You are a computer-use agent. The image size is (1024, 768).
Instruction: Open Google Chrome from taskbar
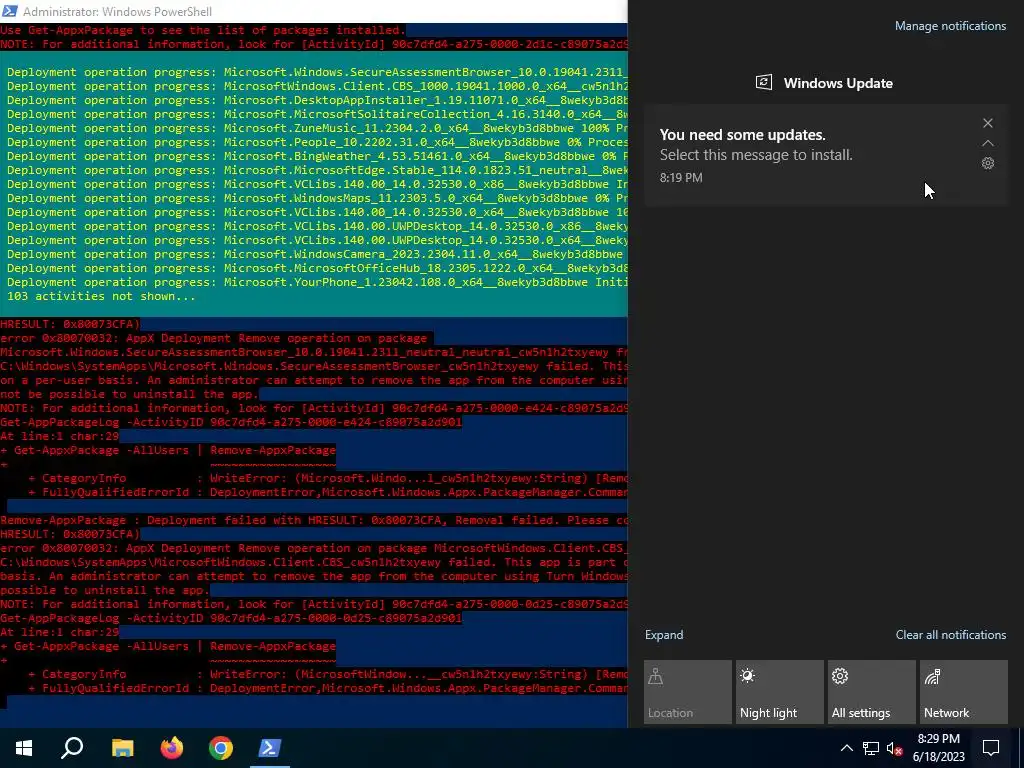(x=221, y=748)
